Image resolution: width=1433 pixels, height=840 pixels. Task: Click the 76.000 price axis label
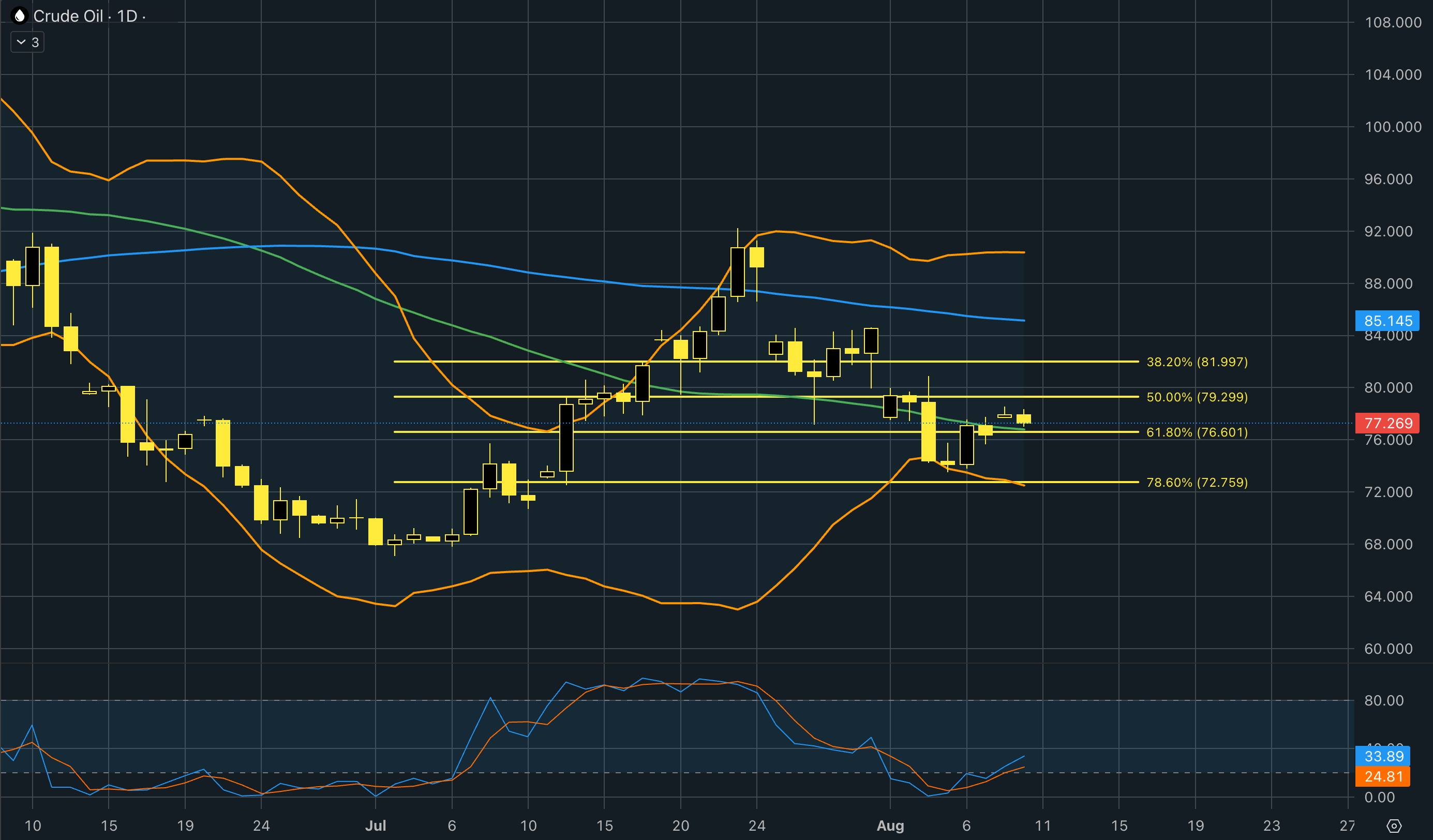(x=1389, y=440)
